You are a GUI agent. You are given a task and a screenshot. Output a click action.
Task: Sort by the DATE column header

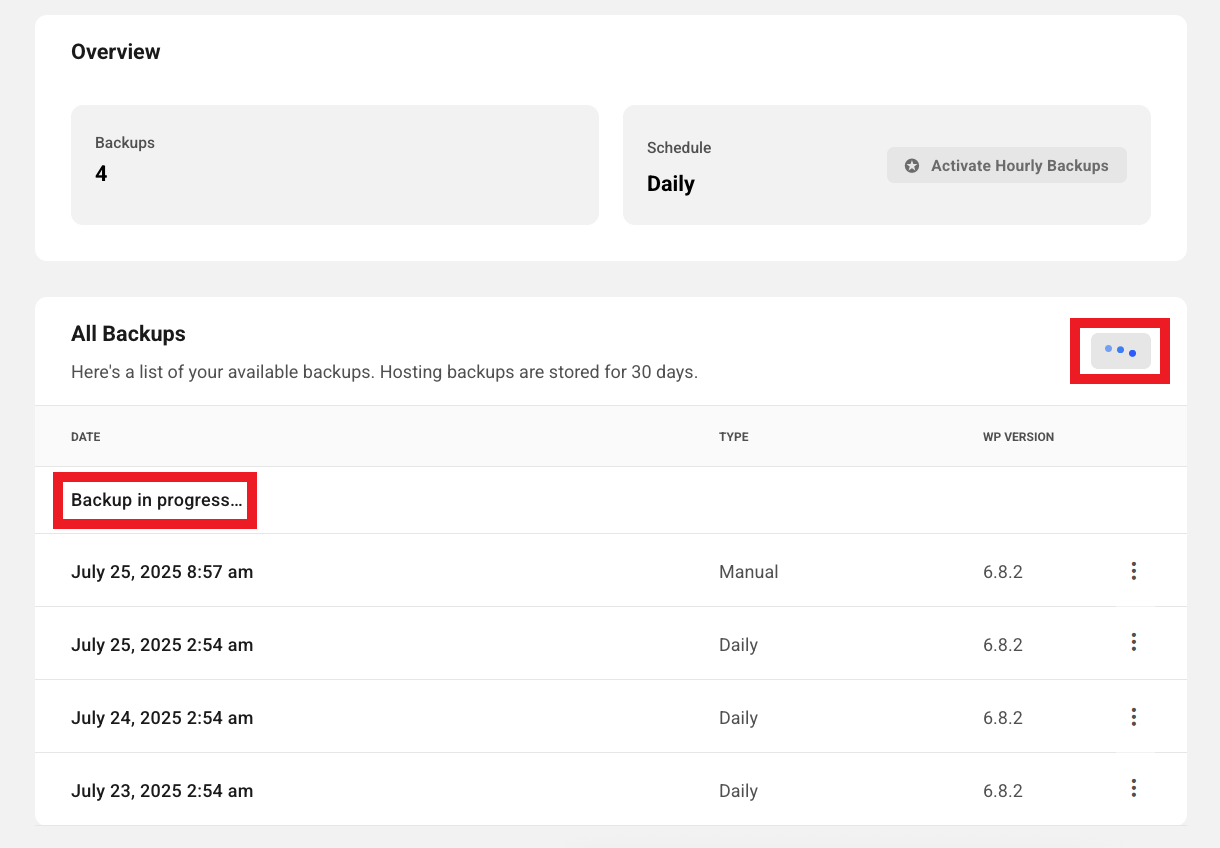click(86, 437)
